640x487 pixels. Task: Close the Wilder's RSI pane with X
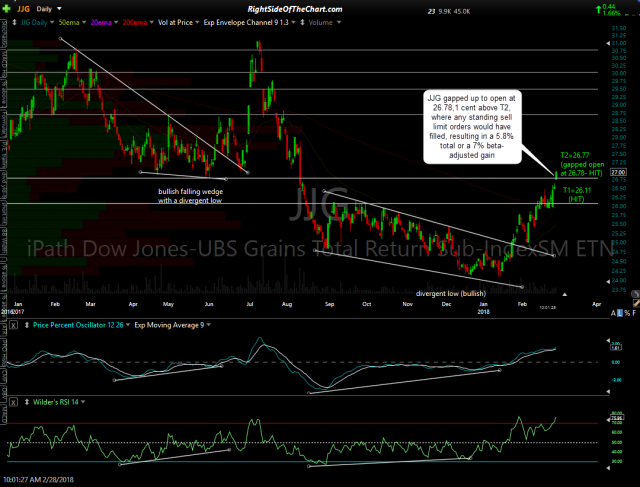tap(13, 402)
